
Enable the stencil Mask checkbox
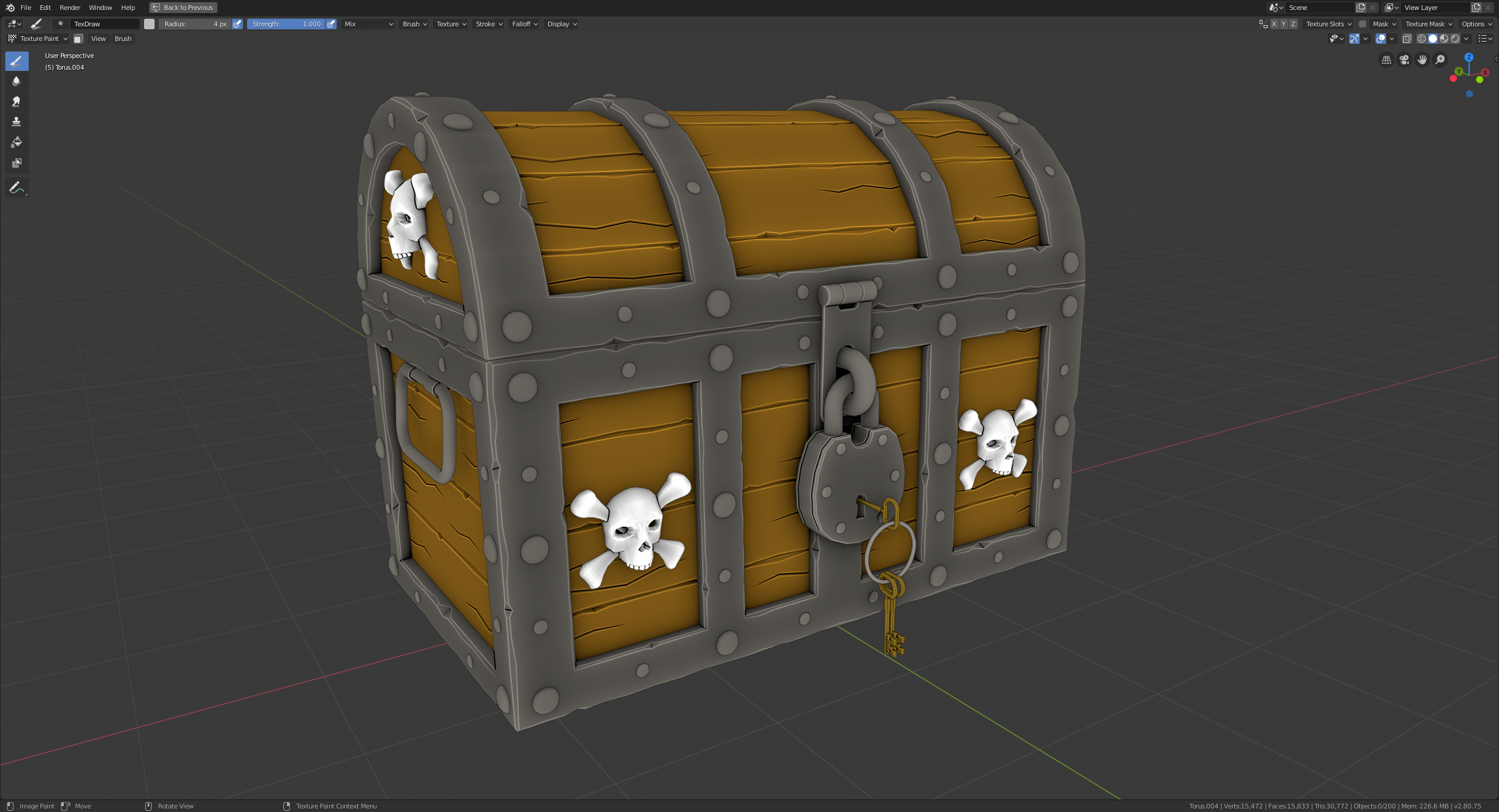point(1363,24)
